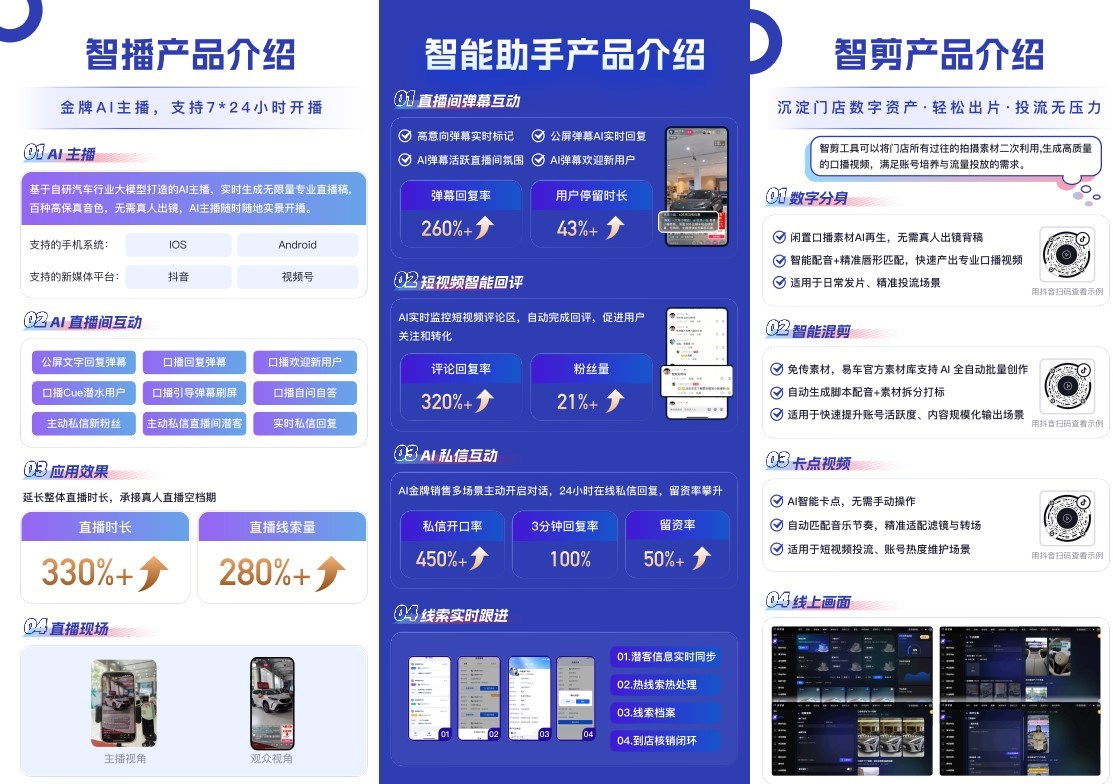
Task: Click the checkmark beside AI弹幕欢迎新用户
Action: pyautogui.click(x=539, y=160)
